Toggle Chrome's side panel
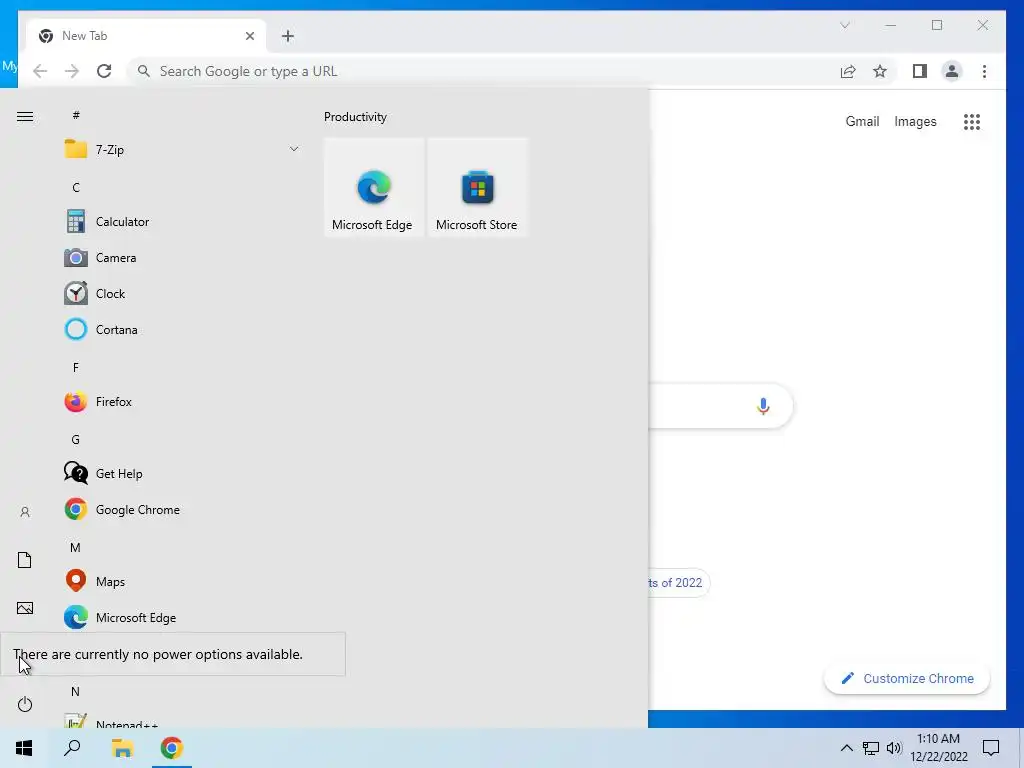 920,71
